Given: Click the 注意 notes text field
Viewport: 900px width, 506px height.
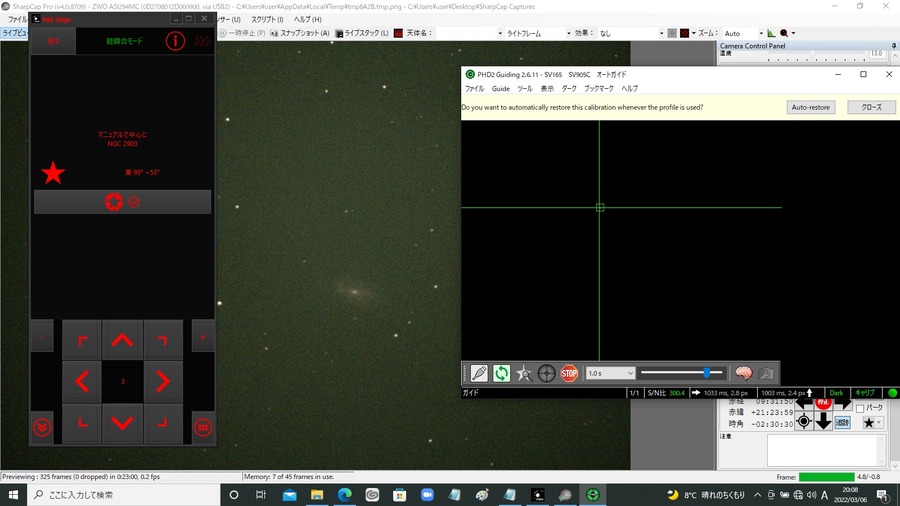Looking at the screenshot, I should (827, 450).
